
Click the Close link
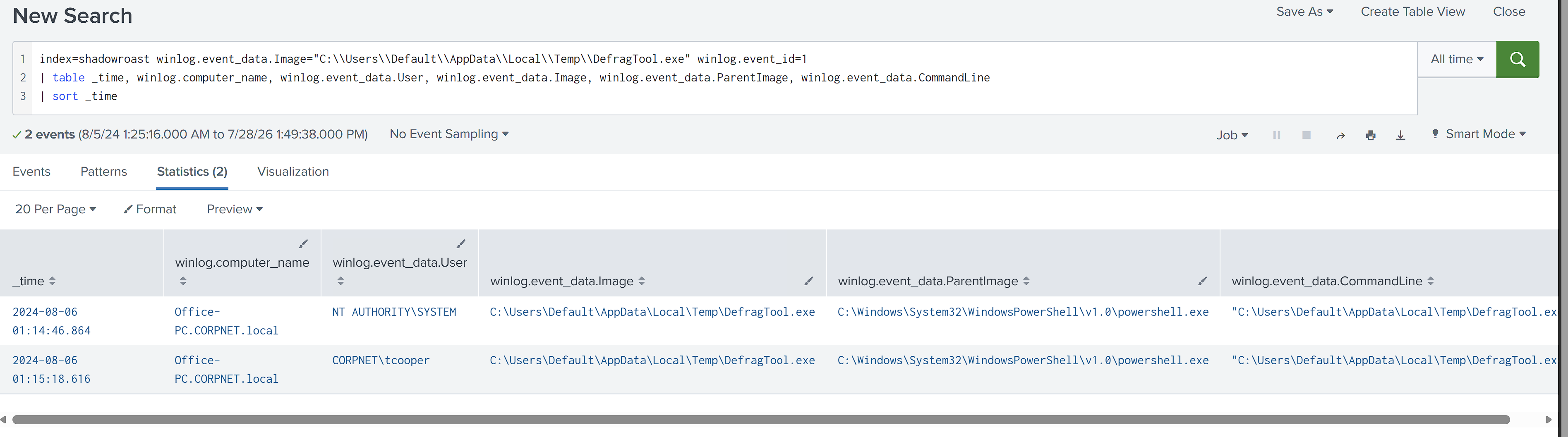1509,12
